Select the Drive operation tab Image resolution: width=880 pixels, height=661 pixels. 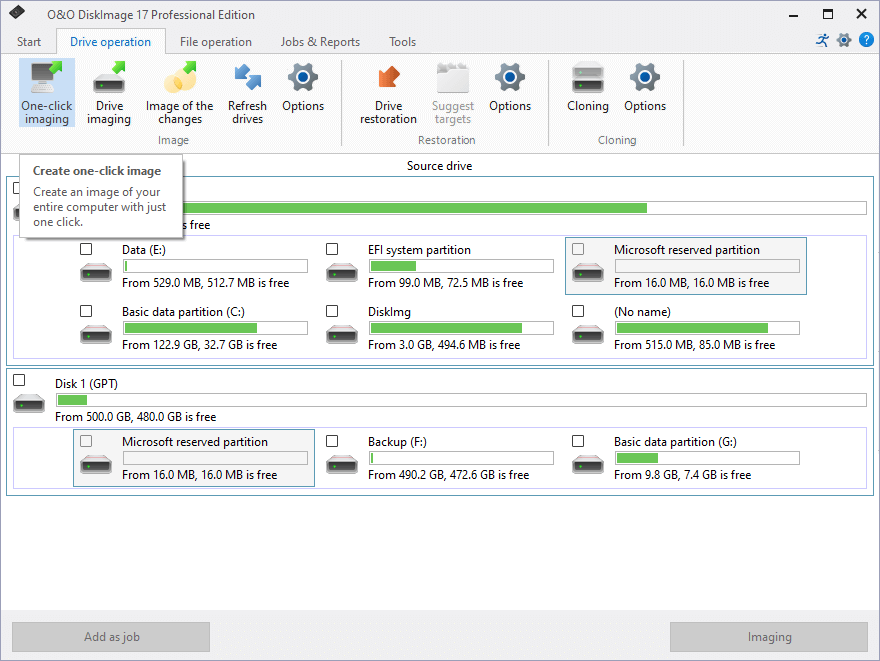pos(111,42)
